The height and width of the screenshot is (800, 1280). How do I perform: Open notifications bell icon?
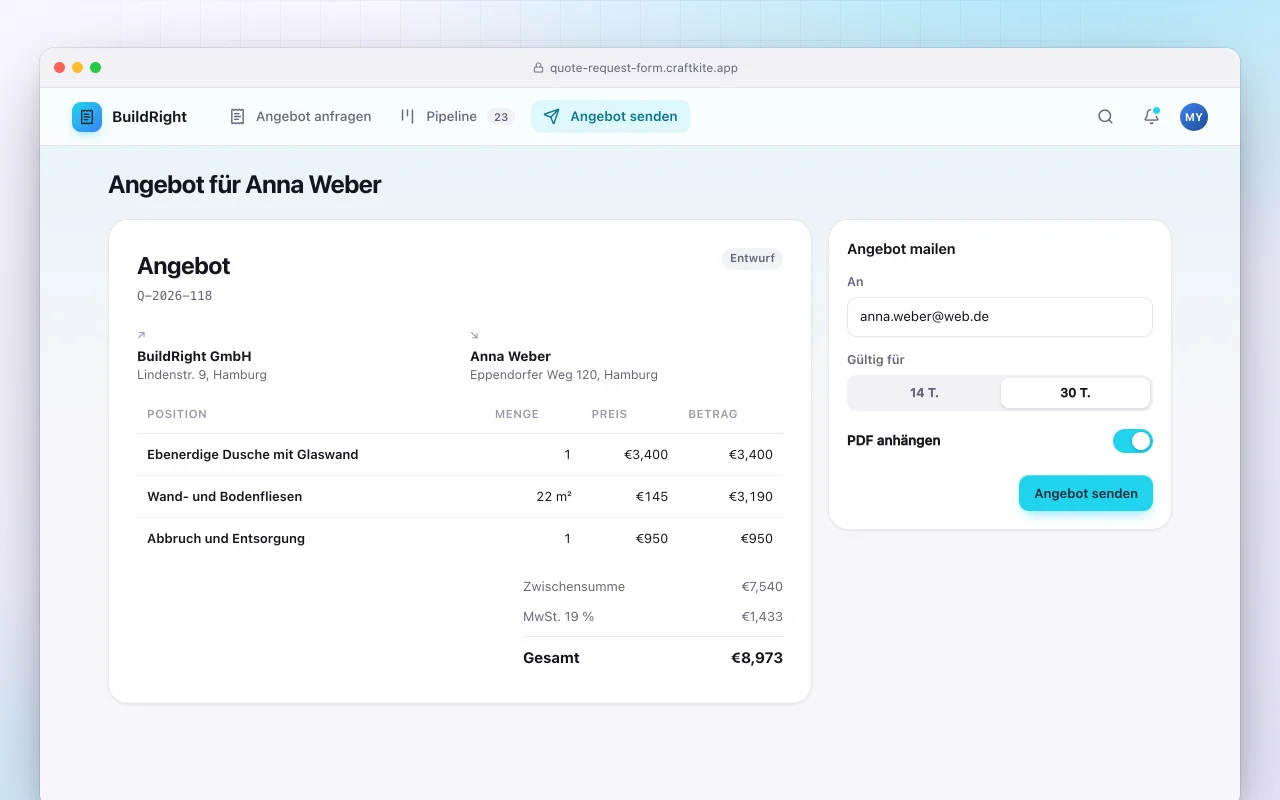coord(1151,117)
